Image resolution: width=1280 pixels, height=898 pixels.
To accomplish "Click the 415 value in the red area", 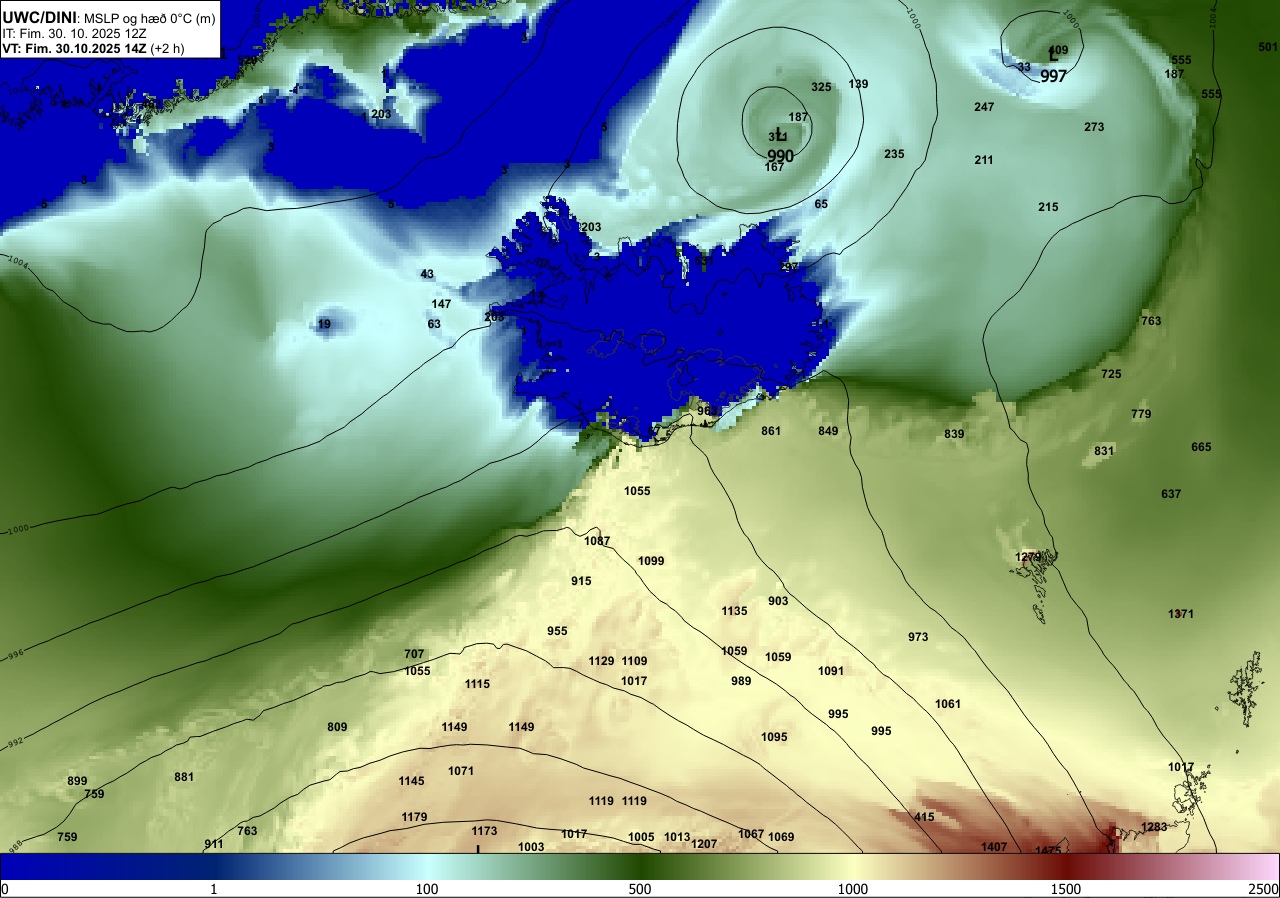I will 924,817.
